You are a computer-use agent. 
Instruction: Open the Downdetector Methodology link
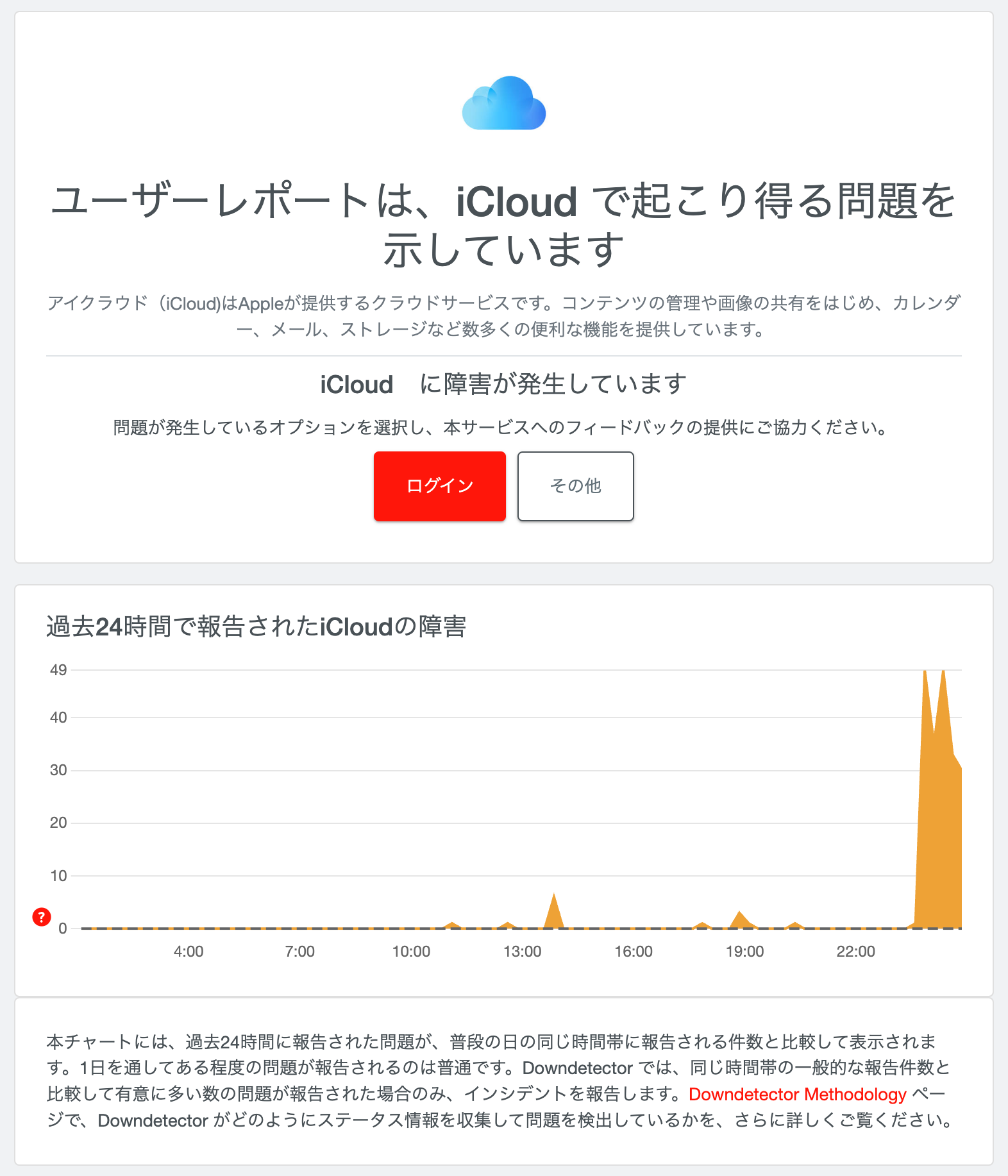pos(795,1093)
